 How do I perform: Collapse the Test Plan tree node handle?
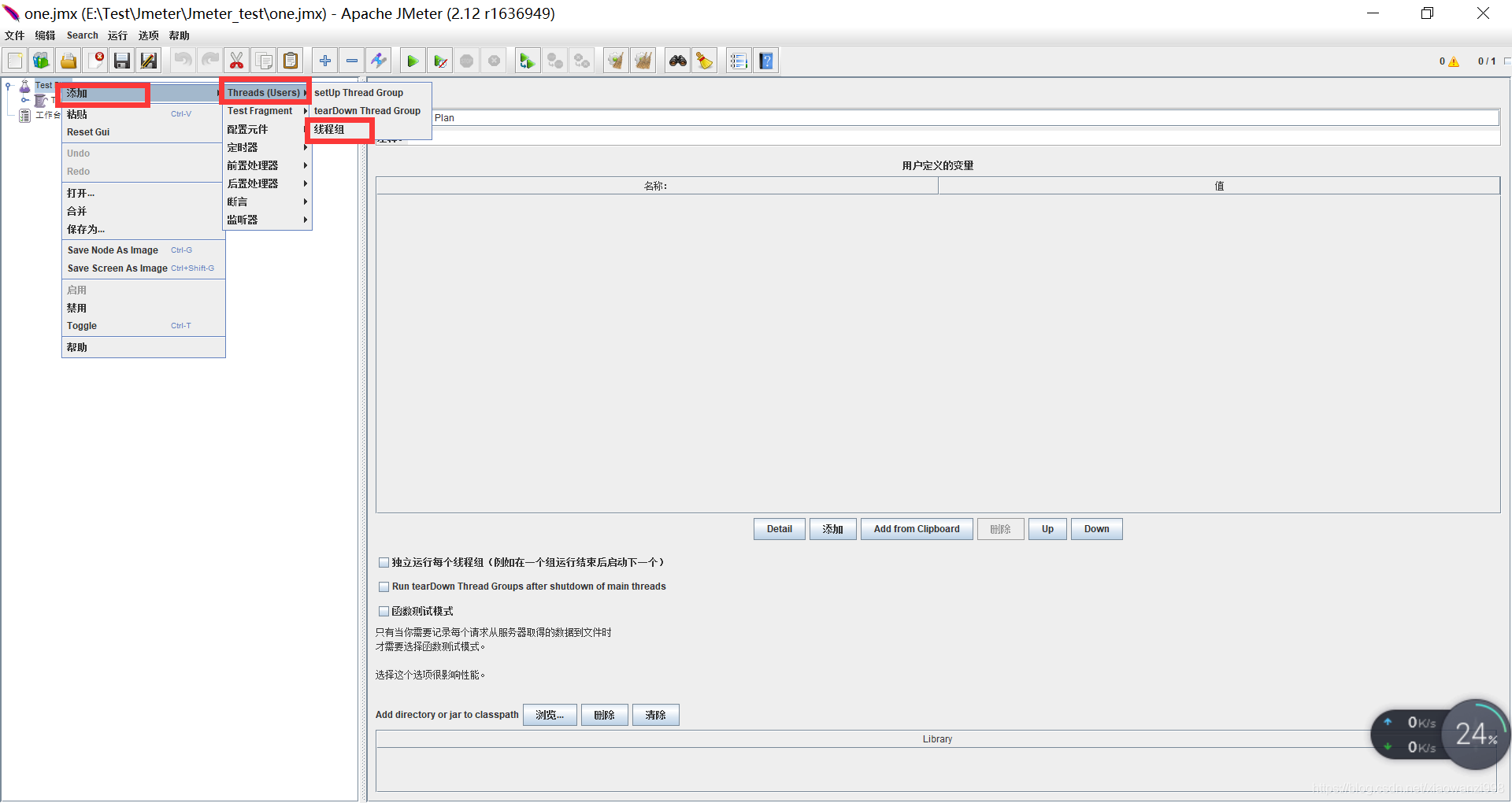[8, 85]
